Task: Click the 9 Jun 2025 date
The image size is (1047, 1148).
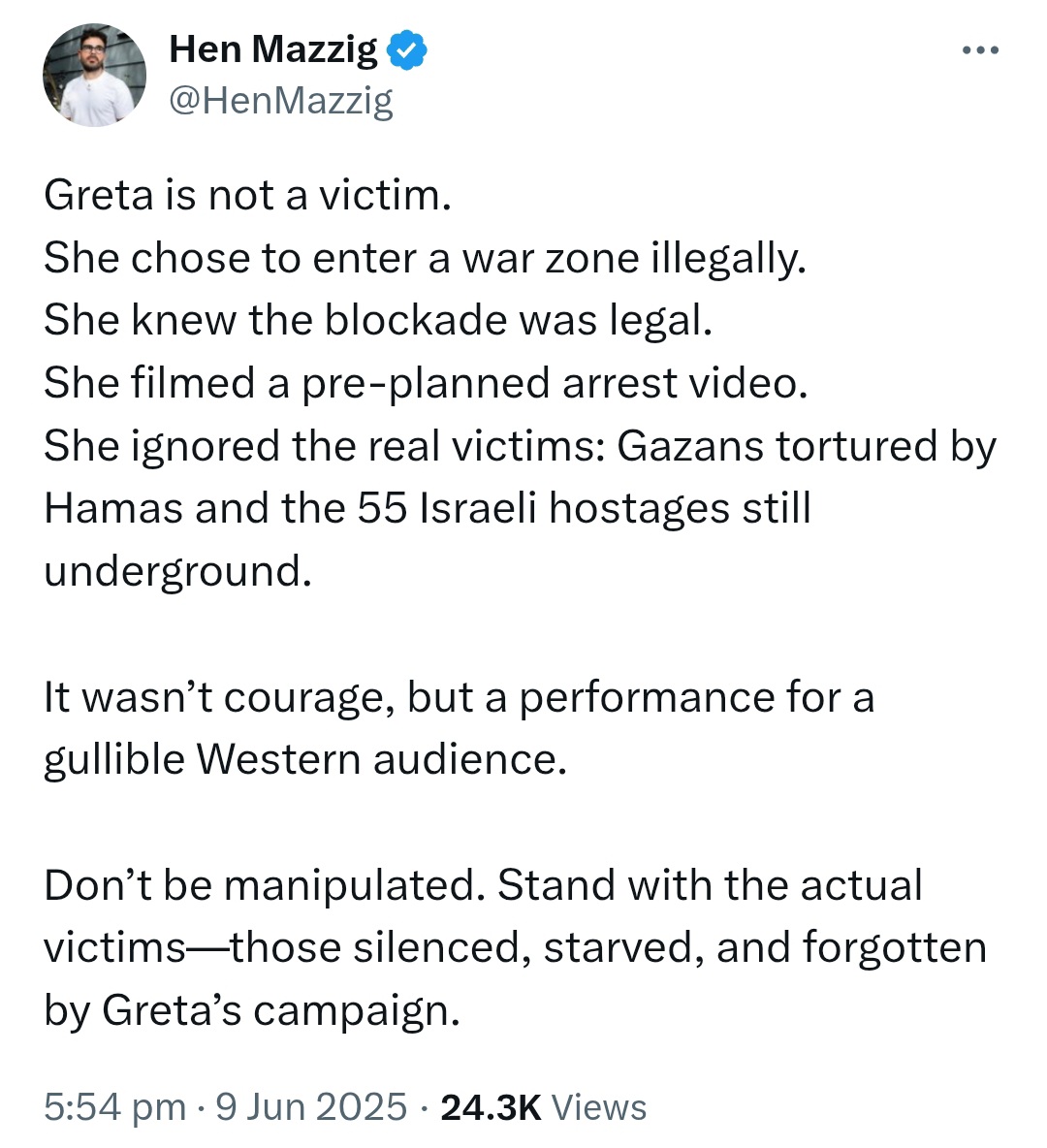Action: coord(311,1105)
